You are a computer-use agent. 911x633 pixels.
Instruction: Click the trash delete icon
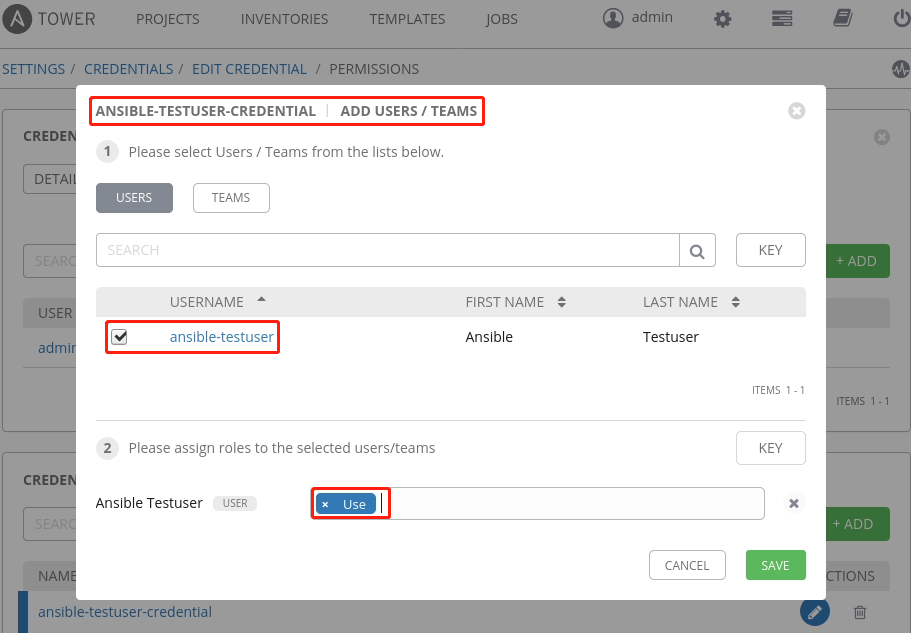[x=860, y=612]
